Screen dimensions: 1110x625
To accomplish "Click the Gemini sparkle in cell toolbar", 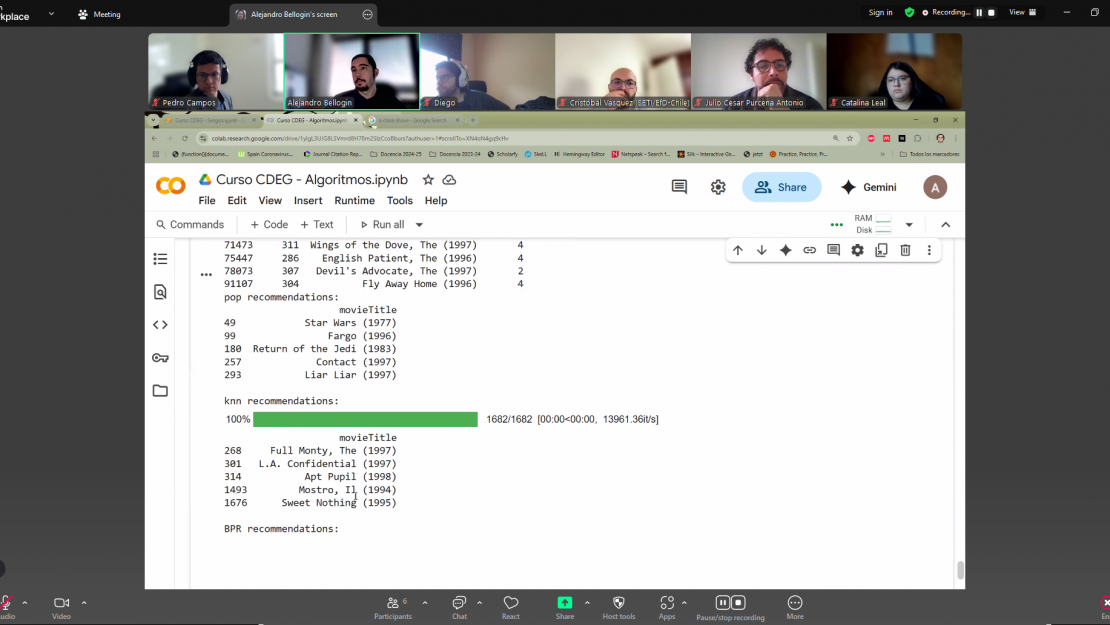I will click(786, 250).
